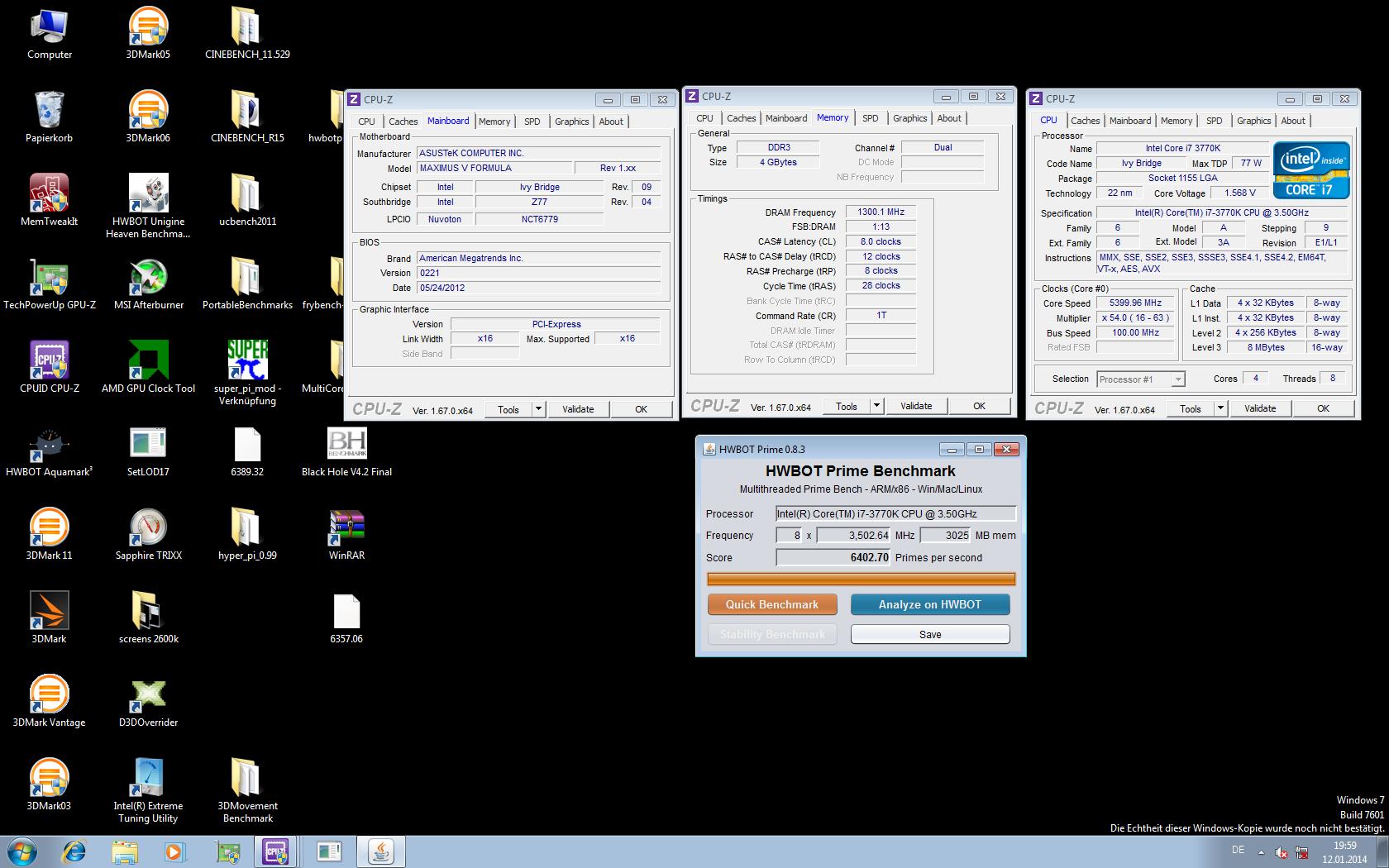Open the Tools dropdown arrow in Memory CPU-Z window

[876, 406]
